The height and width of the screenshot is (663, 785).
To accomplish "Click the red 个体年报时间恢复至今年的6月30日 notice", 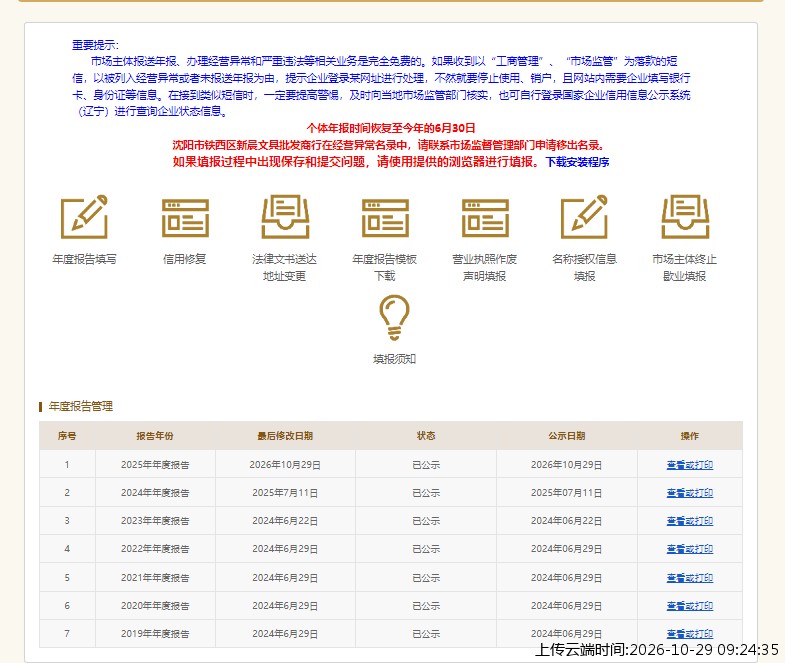I will point(391,128).
